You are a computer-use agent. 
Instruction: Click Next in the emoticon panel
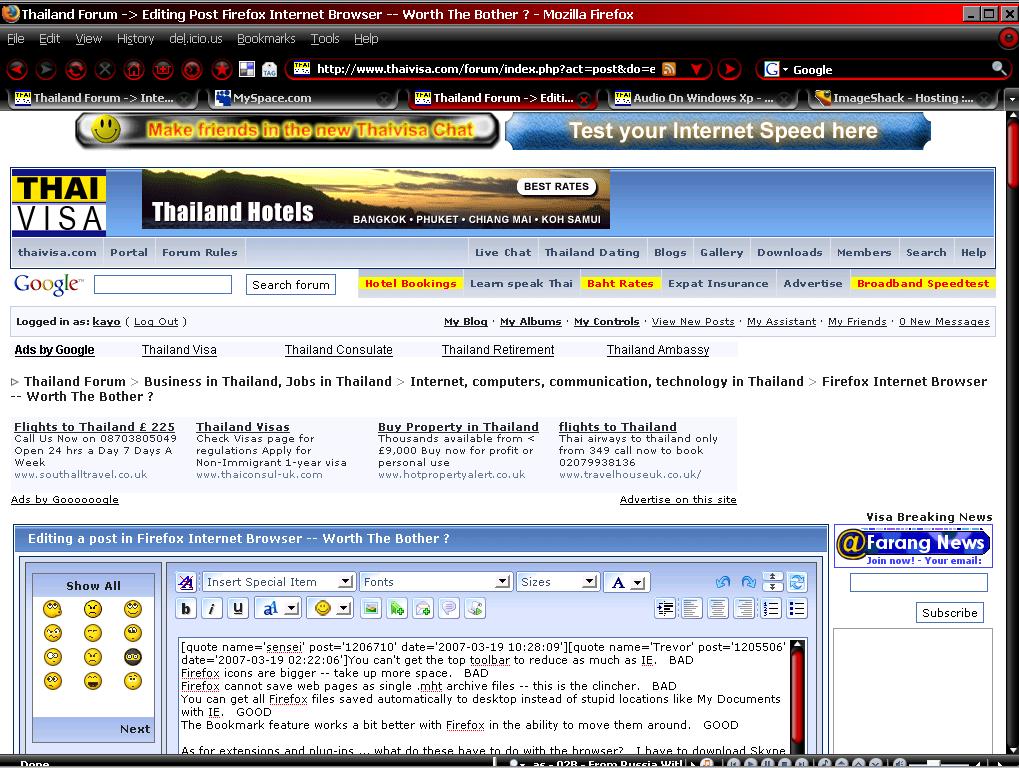point(135,729)
